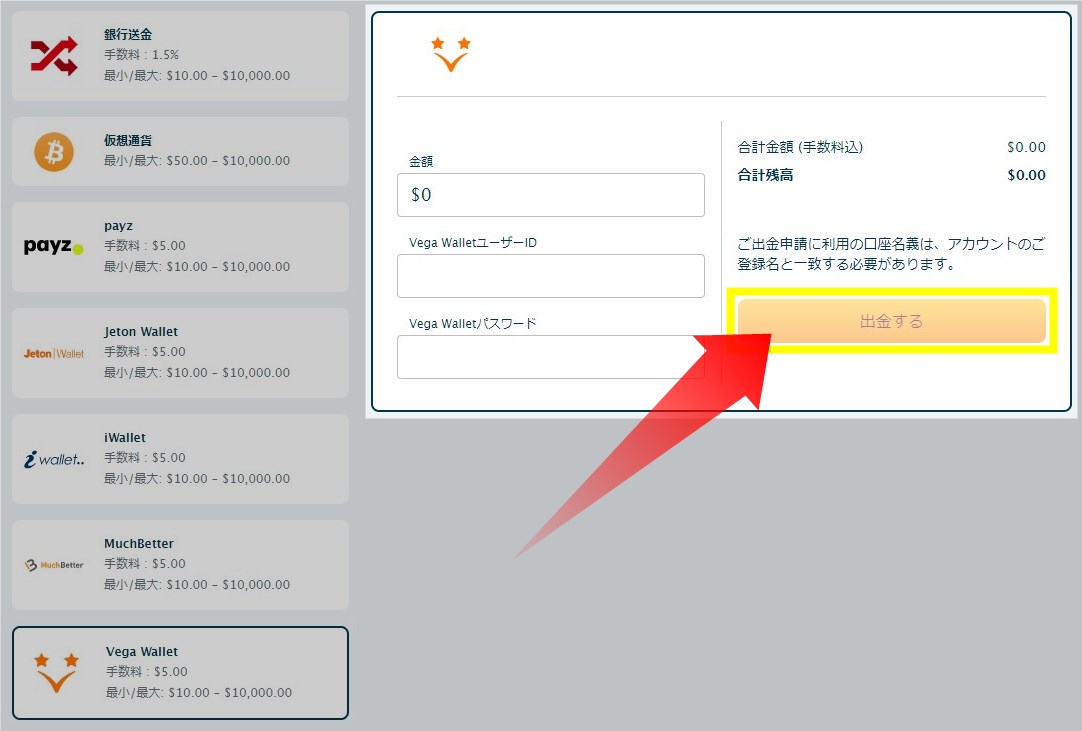Select the 銀行送金 withdrawal method title
Image resolution: width=1082 pixels, height=731 pixels.
tap(128, 35)
